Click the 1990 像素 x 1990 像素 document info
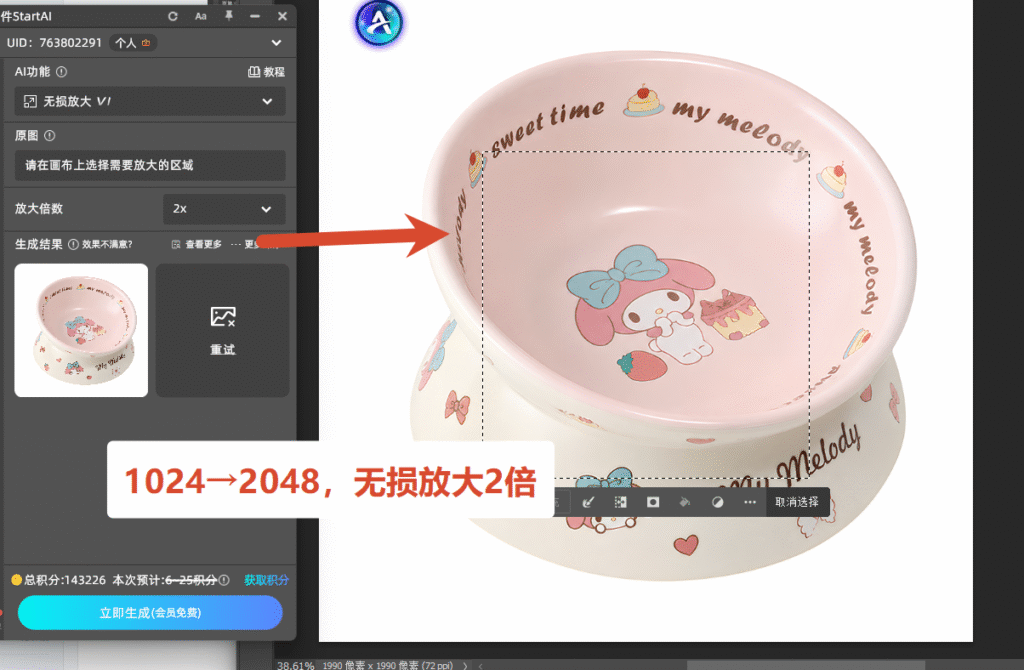Screen dimensions: 1024x670 [x=387, y=665]
